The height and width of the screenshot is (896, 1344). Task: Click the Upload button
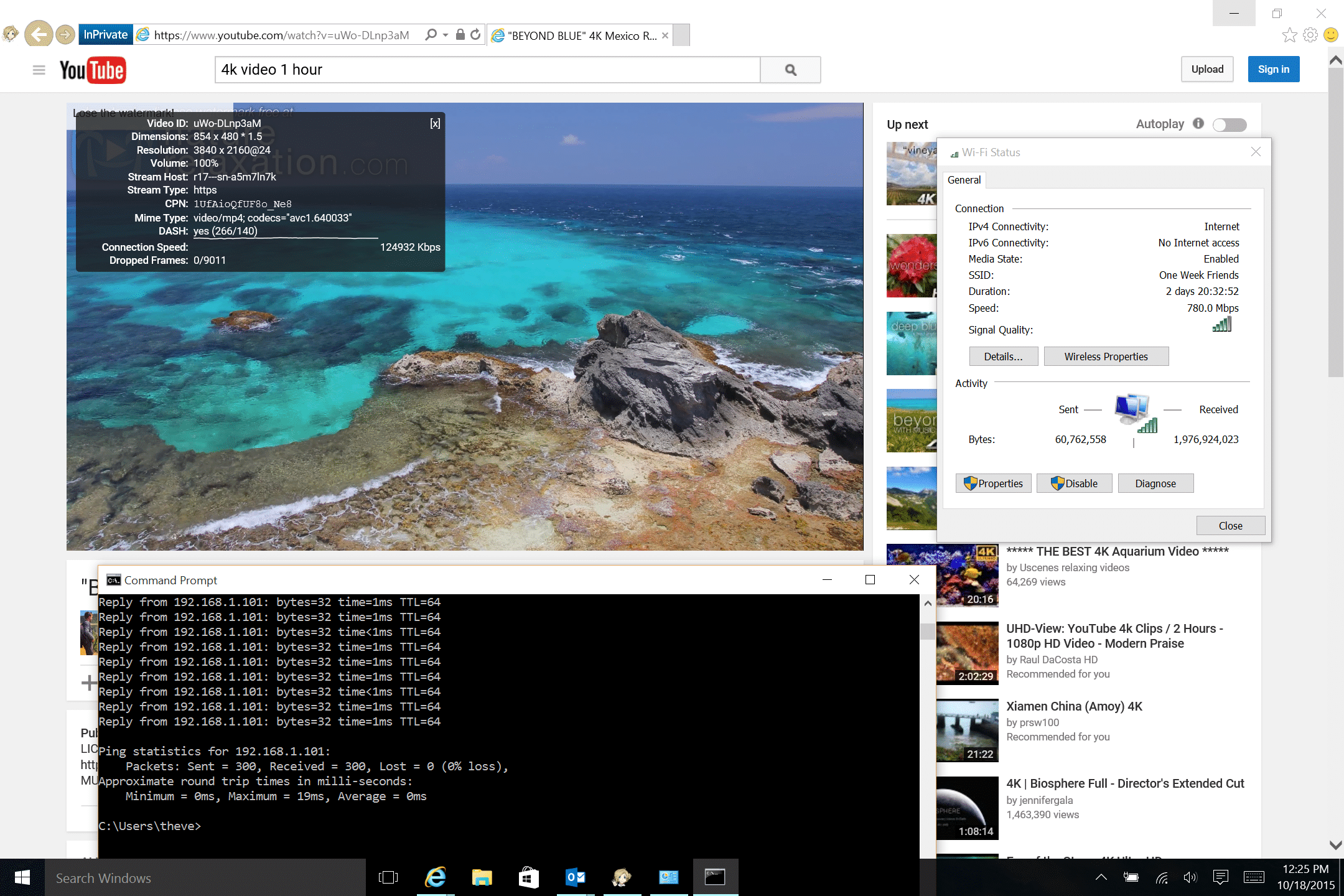[x=1207, y=69]
